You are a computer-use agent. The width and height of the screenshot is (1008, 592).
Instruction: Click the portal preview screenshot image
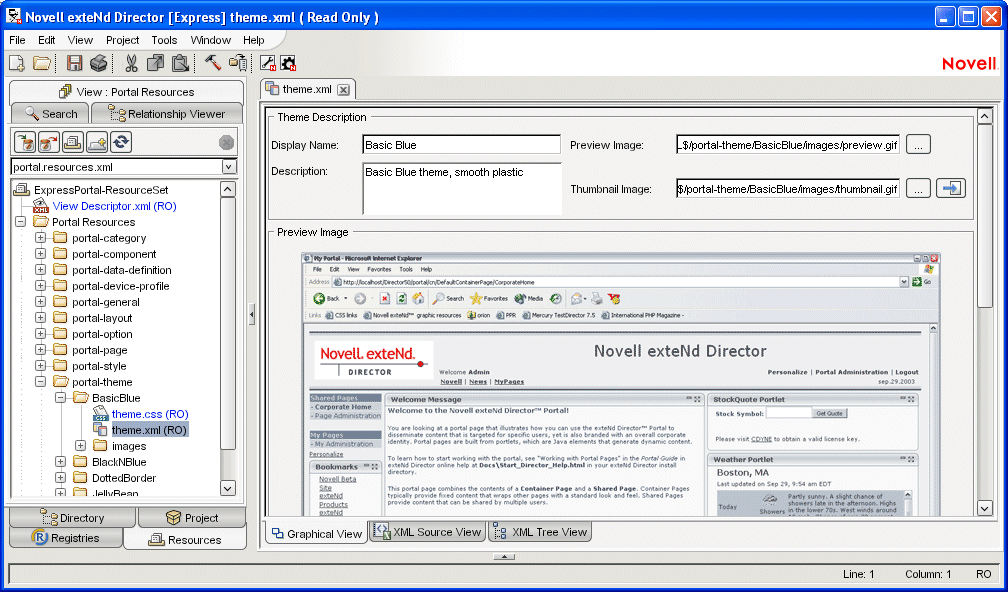click(x=620, y=384)
